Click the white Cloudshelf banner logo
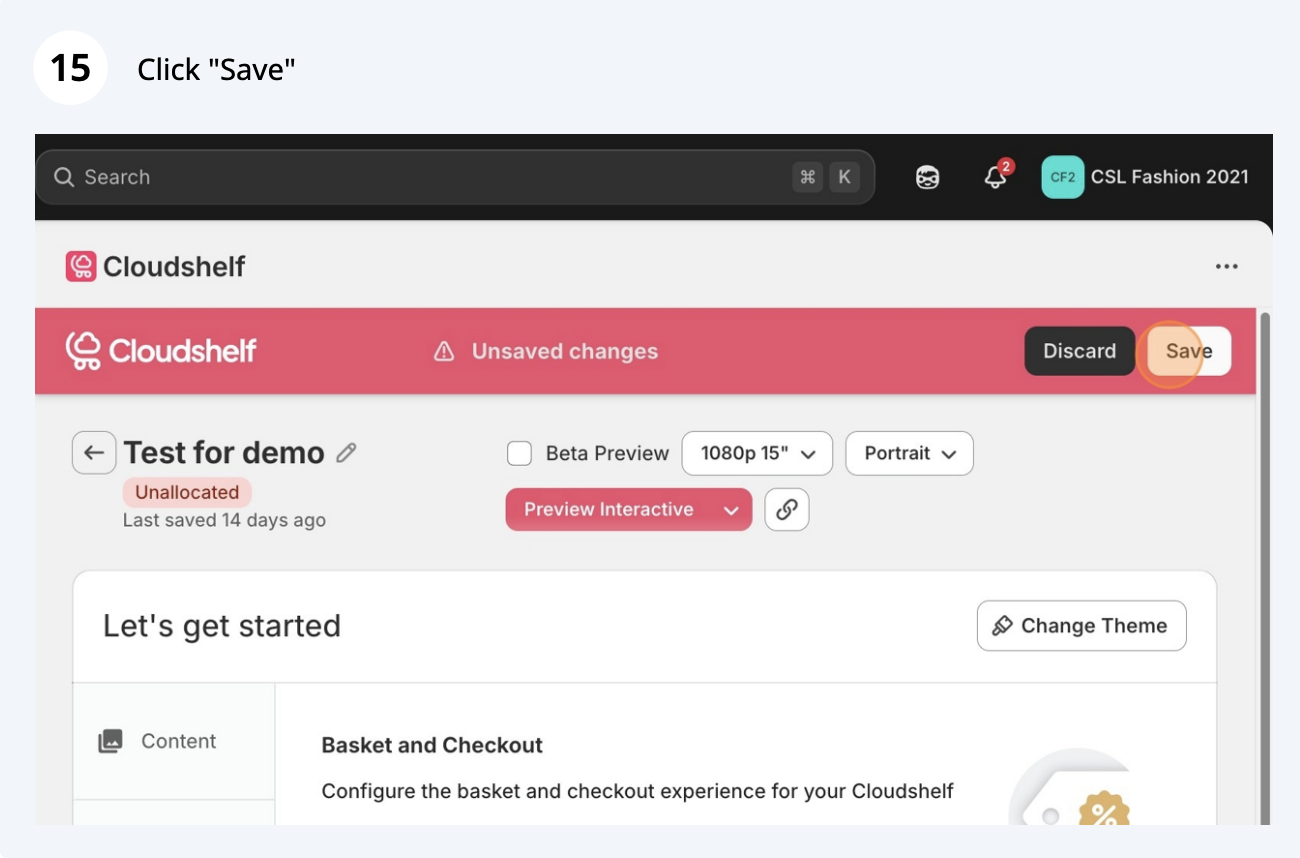This screenshot has height=858, width=1300. pos(161,351)
